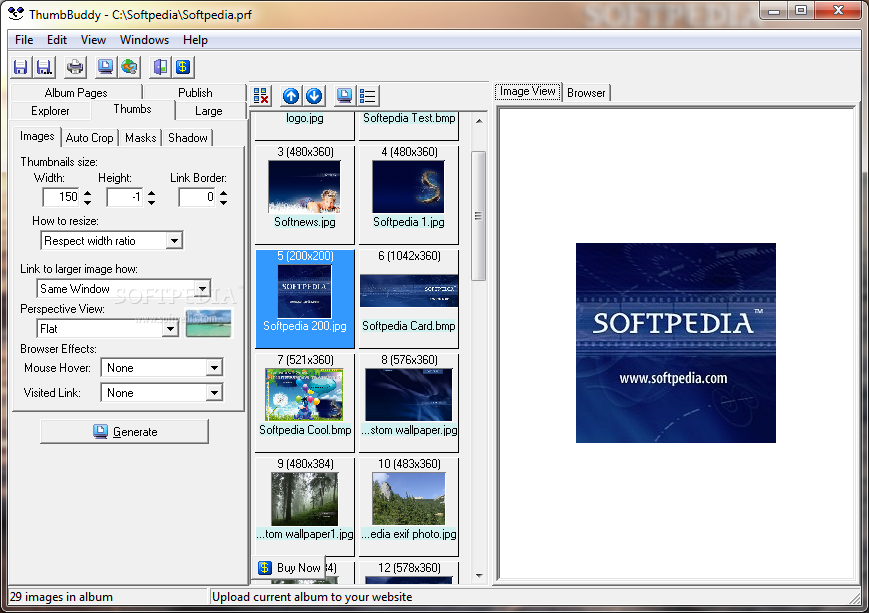This screenshot has height=613, width=869.
Task: Select the logo.jpg thumbnail
Action: (304, 125)
